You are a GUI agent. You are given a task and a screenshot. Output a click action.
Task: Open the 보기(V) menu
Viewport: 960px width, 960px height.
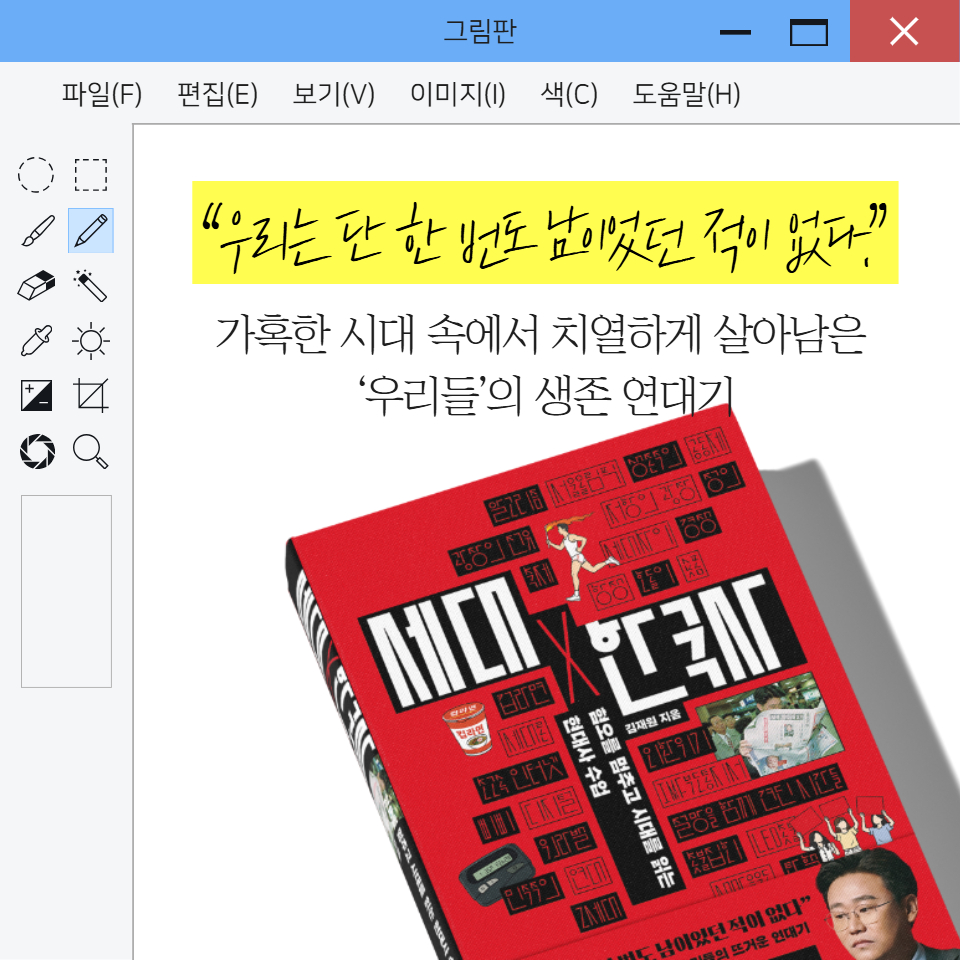tap(334, 94)
